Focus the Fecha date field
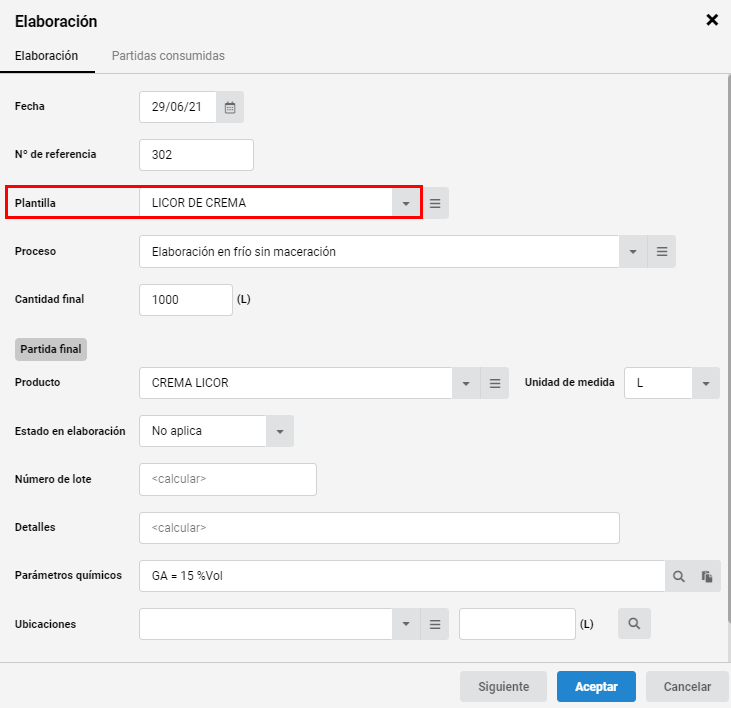Image resolution: width=731 pixels, height=708 pixels. (x=178, y=107)
